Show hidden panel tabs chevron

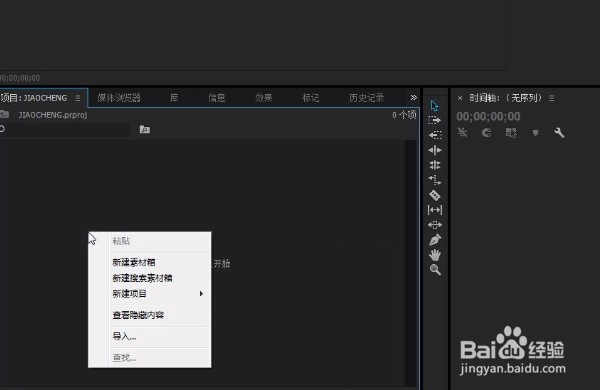(414, 98)
